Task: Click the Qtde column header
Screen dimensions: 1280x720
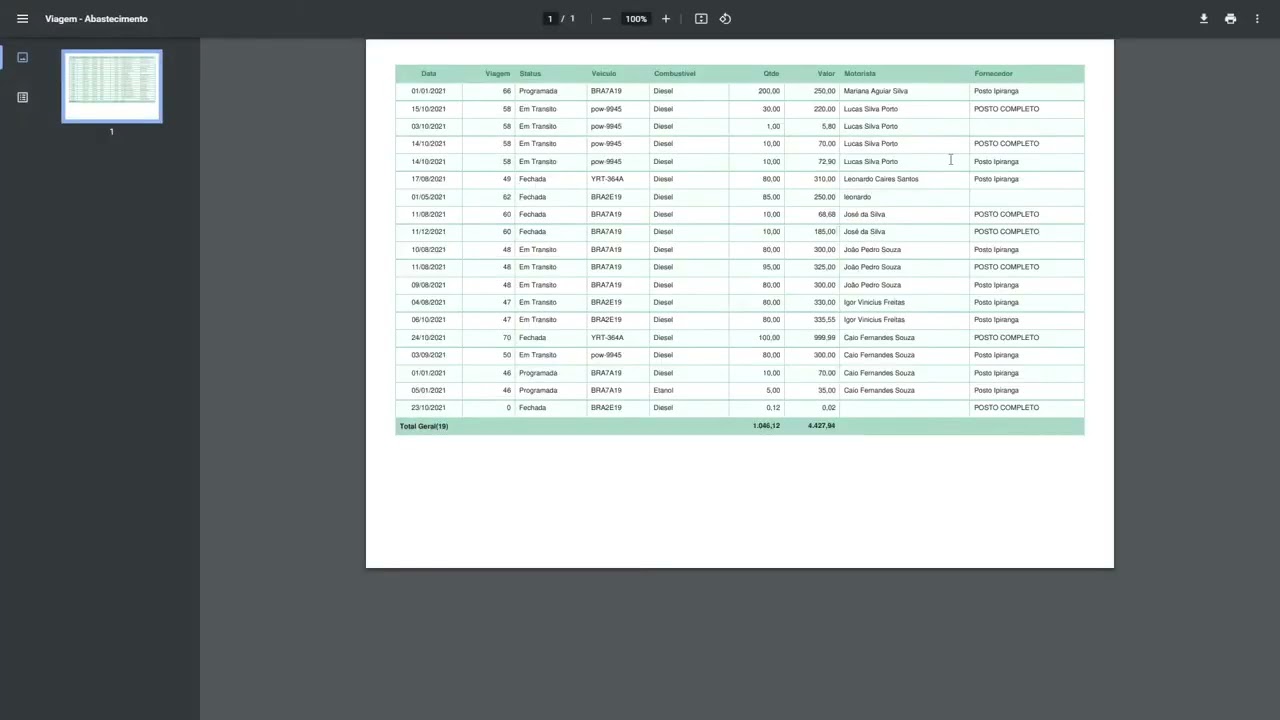Action: coord(772,73)
